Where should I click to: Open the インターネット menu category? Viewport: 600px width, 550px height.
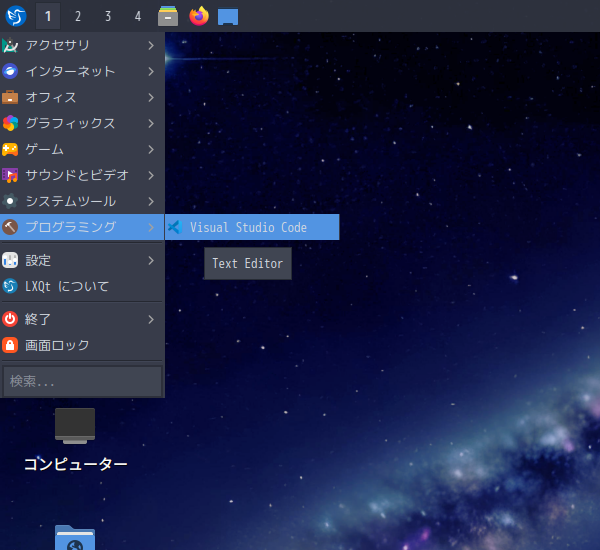coord(82,71)
